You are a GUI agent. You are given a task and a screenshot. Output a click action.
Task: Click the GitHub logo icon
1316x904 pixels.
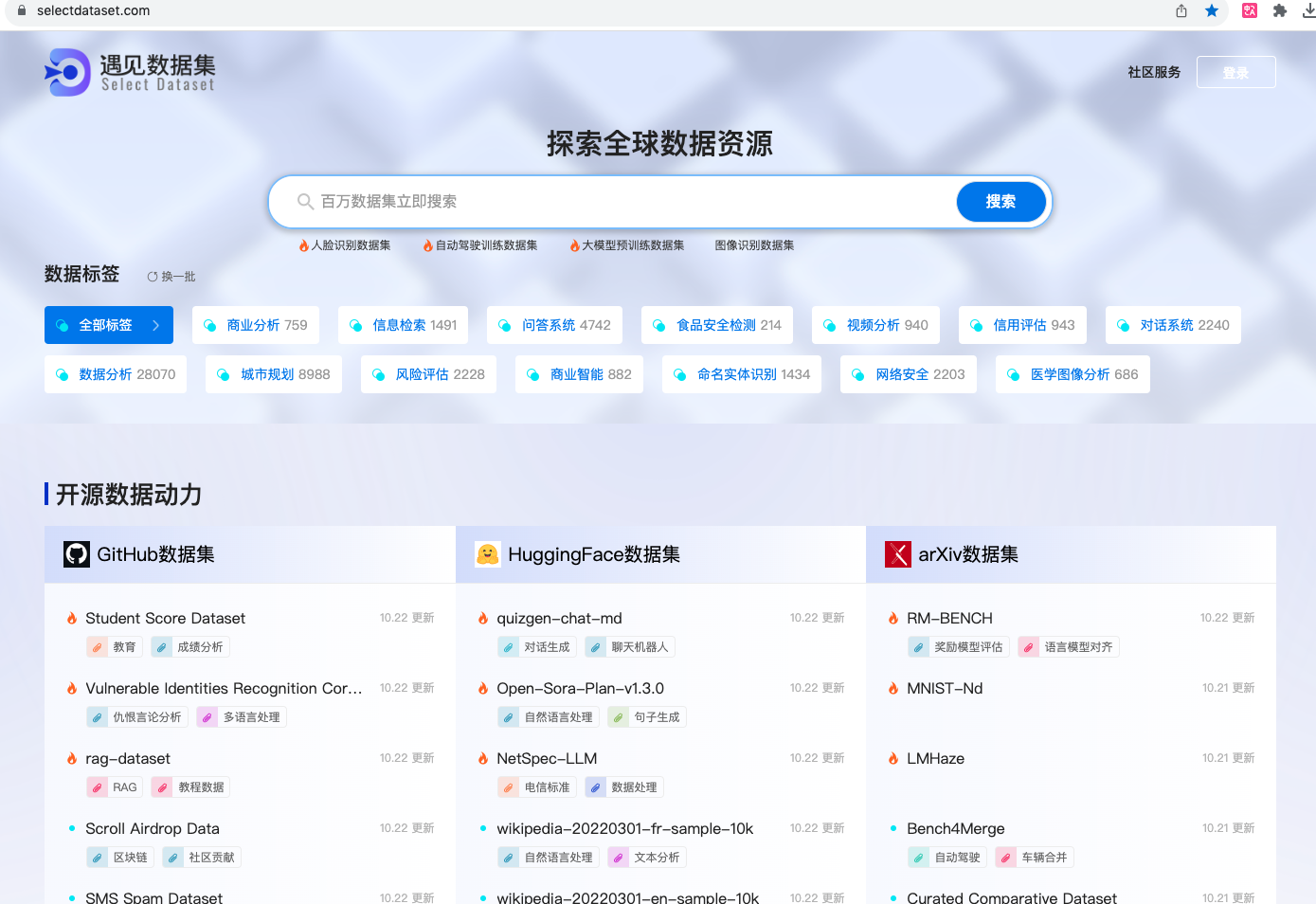coord(77,554)
